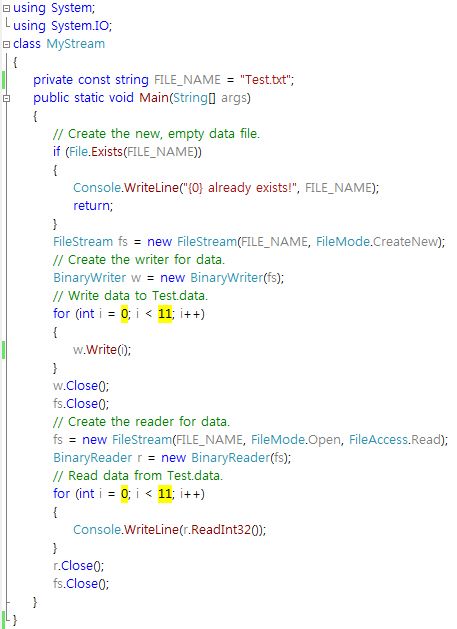Click the "using System.IO;" line
The height and width of the screenshot is (629, 457).
(x=63, y=26)
